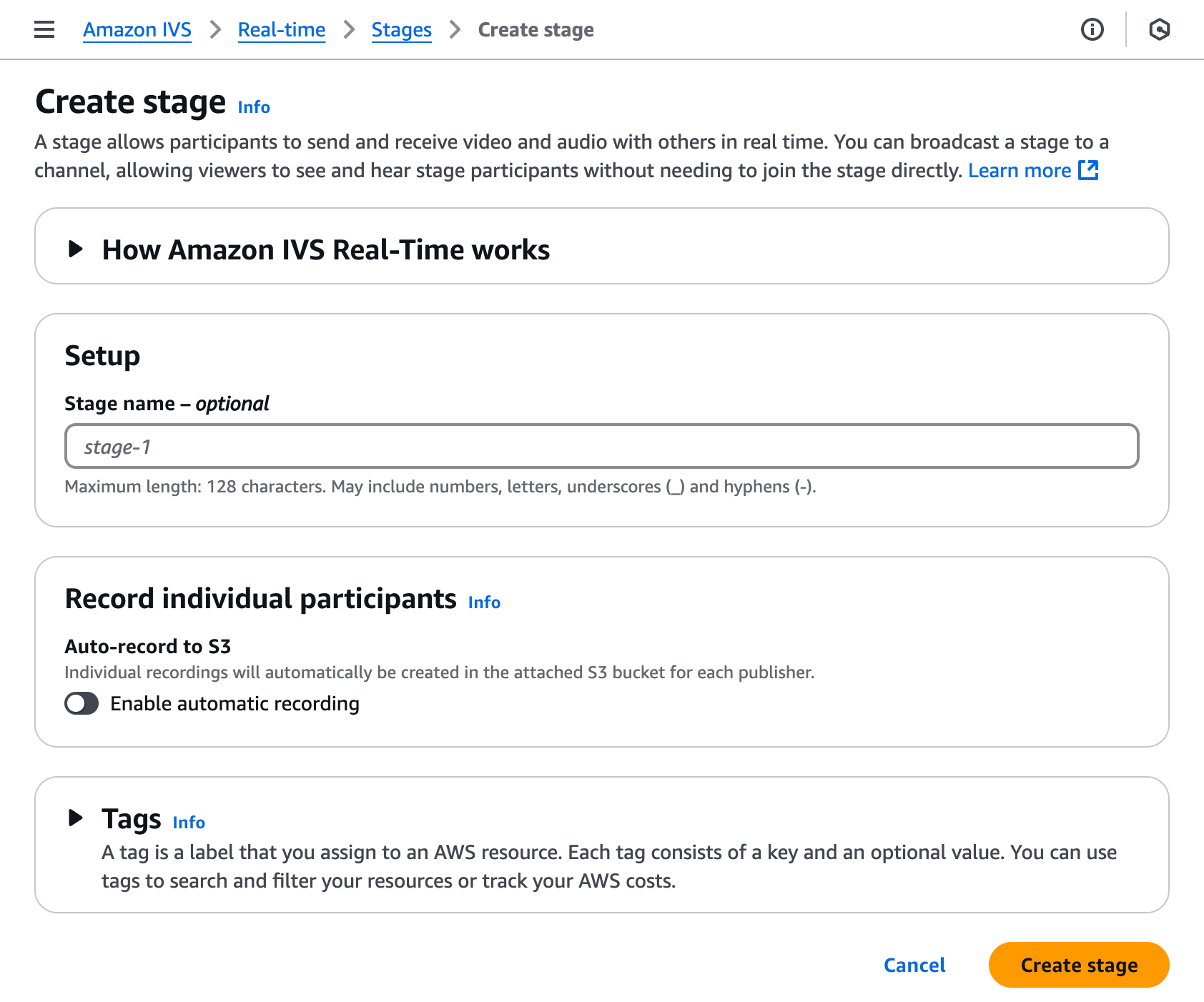Open Info link next to Tags
The height and width of the screenshot is (1002, 1204).
(x=189, y=823)
